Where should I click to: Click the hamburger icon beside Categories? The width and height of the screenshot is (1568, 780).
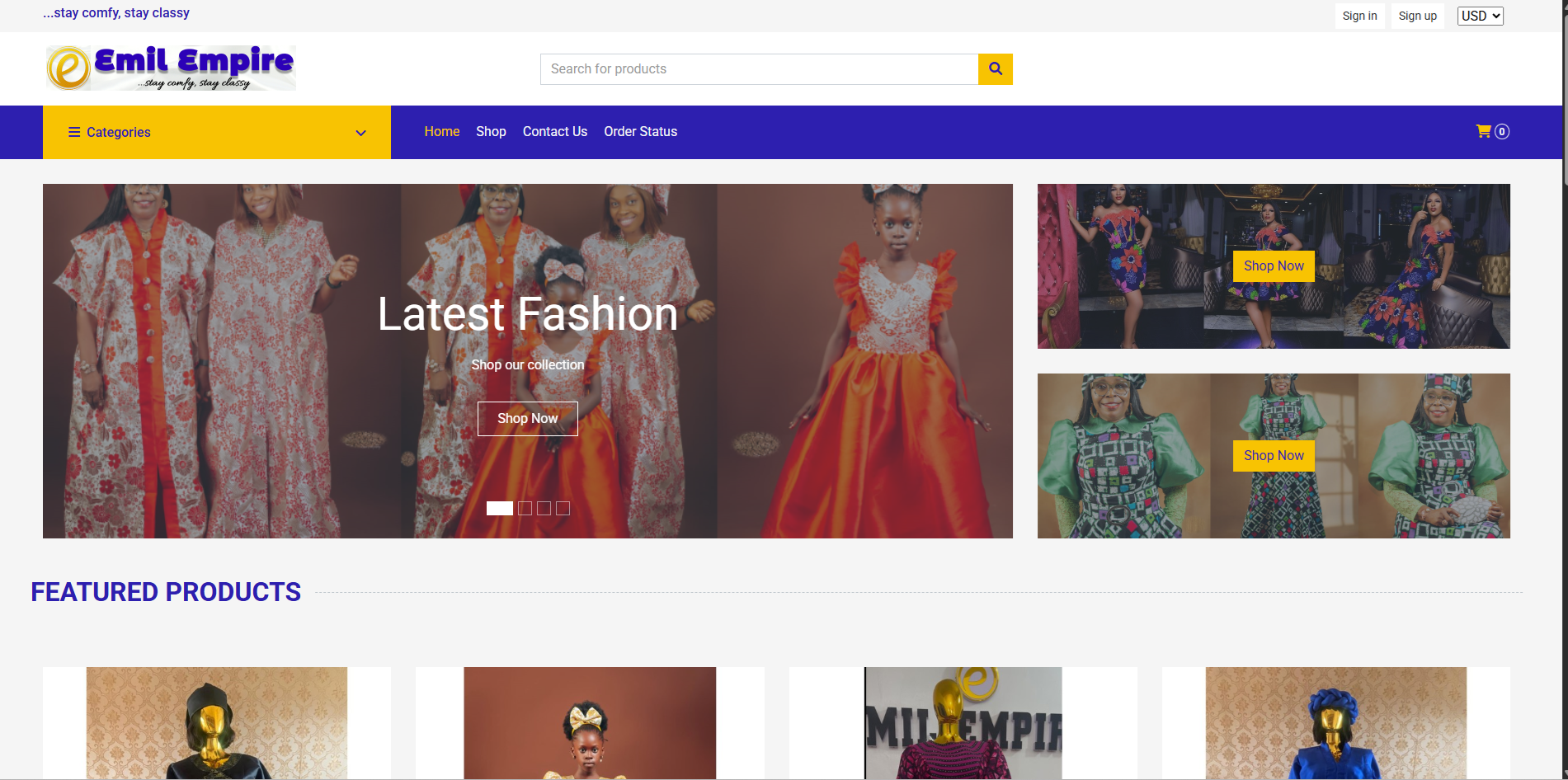coord(74,132)
